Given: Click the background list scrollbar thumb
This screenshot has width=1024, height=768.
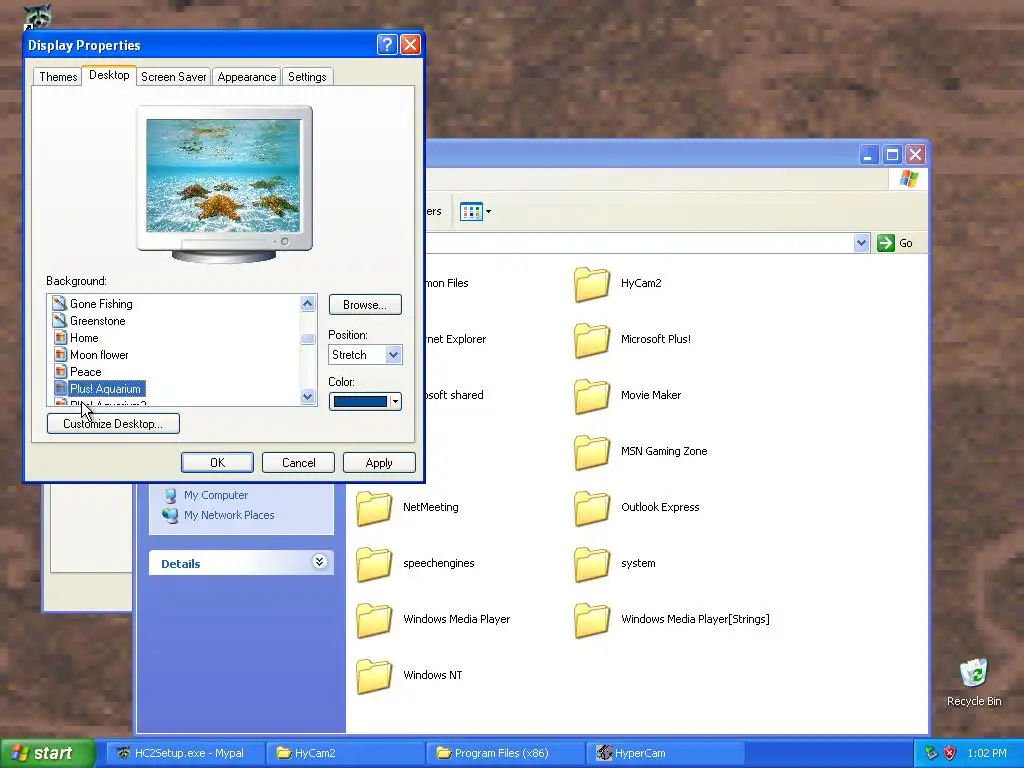Looking at the screenshot, I should point(308,339).
